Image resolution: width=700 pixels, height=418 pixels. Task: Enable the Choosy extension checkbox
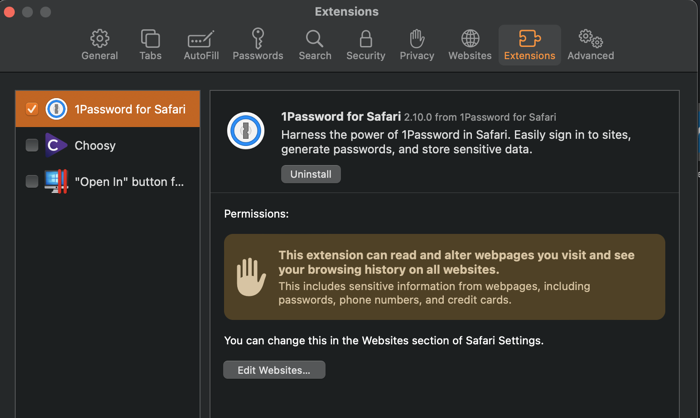point(32,145)
